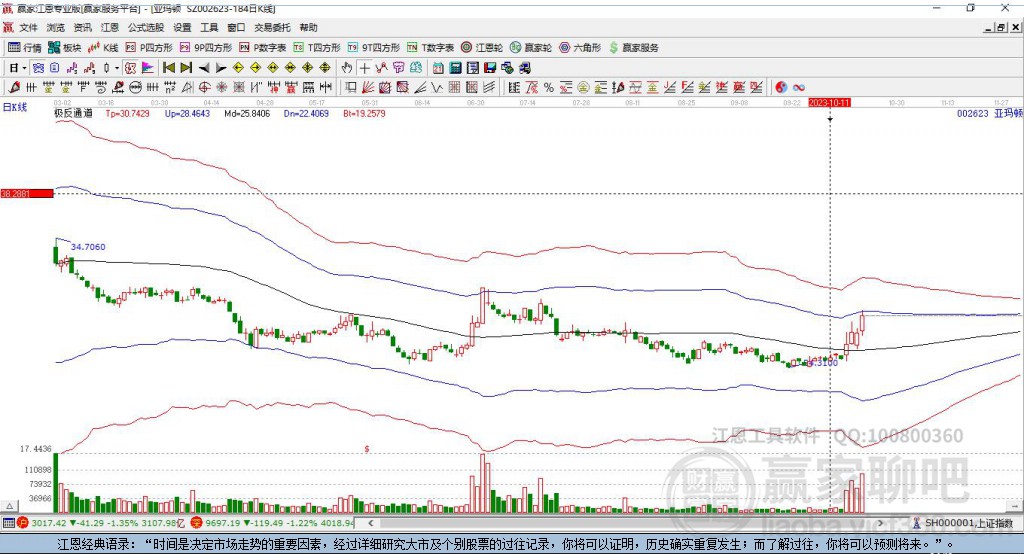The width and height of the screenshot is (1024, 554).
Task: Click the 34.7060 high price annotation
Action: pyautogui.click(x=88, y=247)
